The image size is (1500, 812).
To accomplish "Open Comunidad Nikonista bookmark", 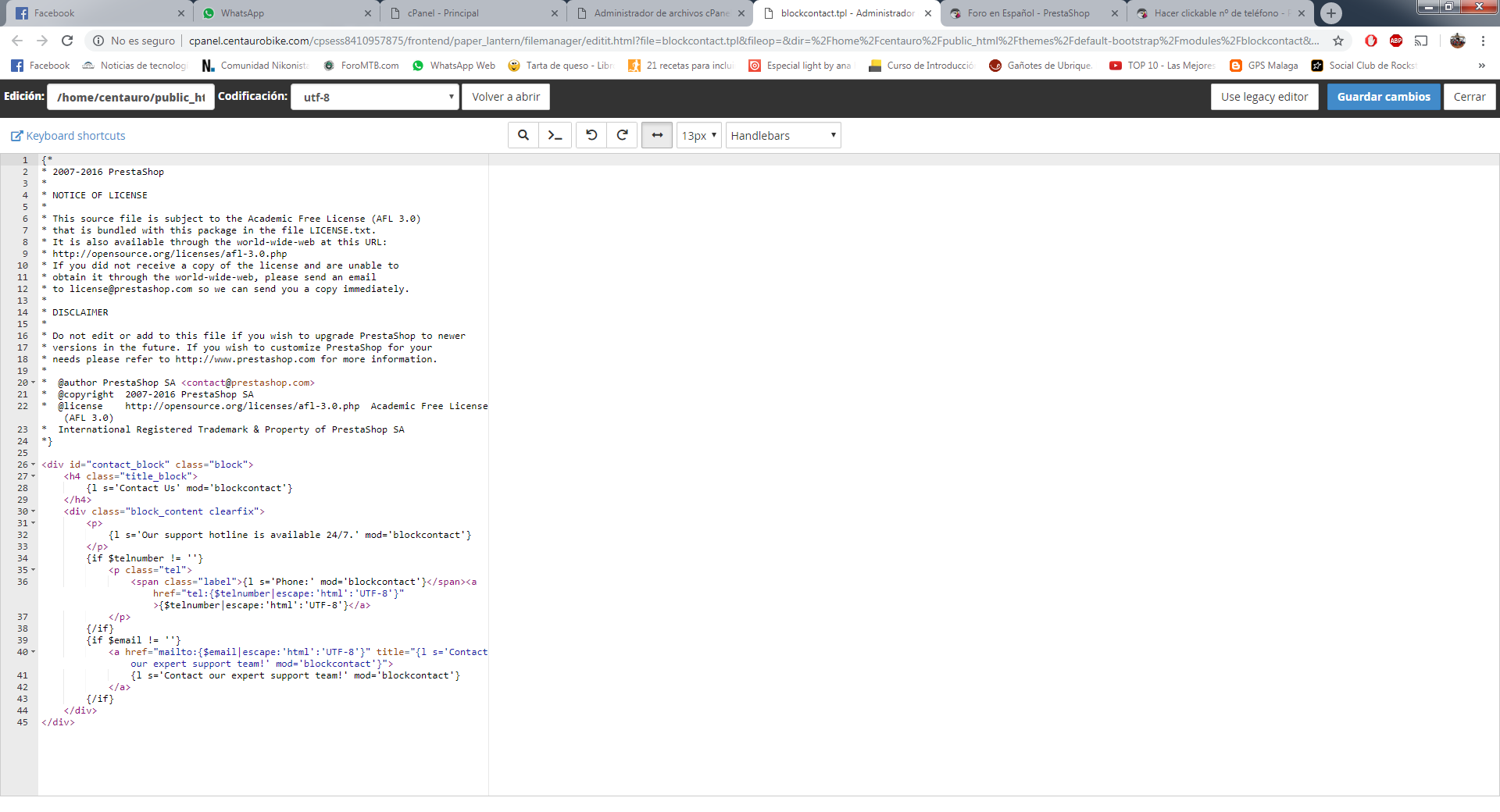I will (x=255, y=66).
